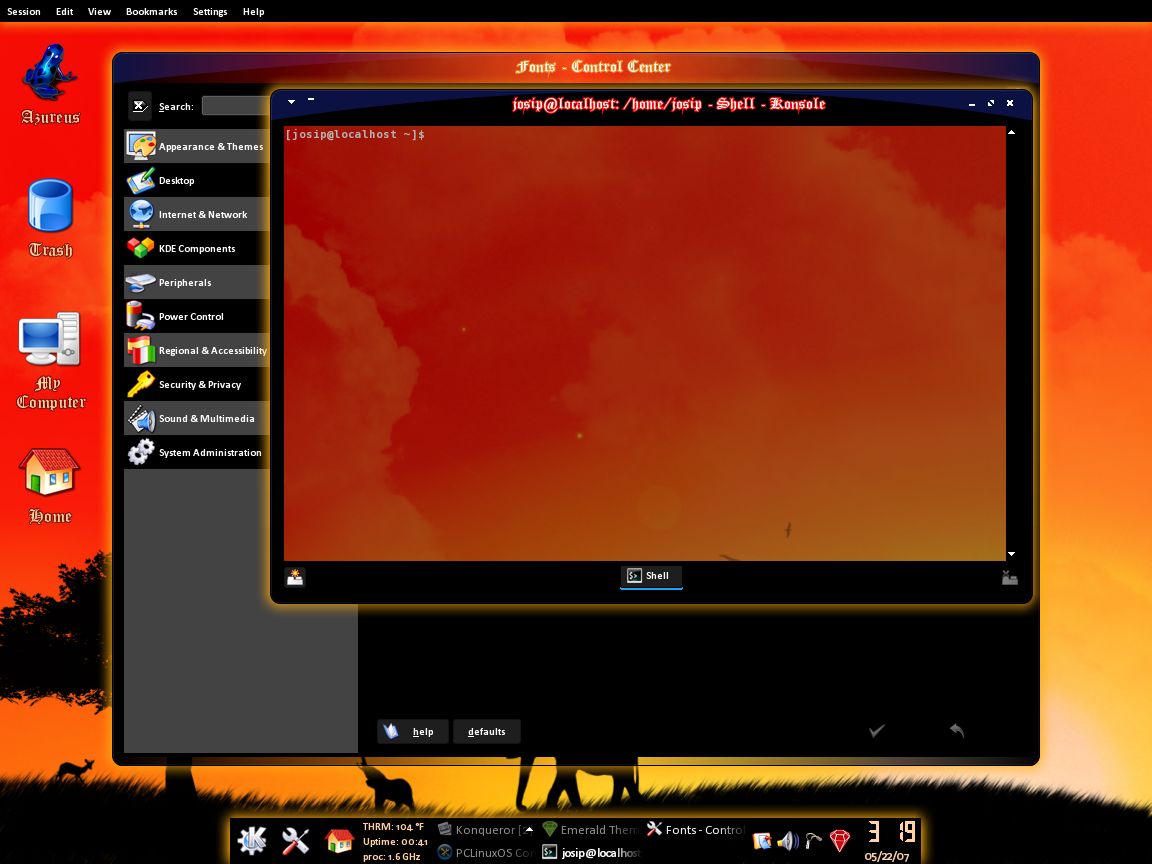Click the Konsole scrollbar down arrow
Screen dimensions: 1152x864
click(1012, 554)
